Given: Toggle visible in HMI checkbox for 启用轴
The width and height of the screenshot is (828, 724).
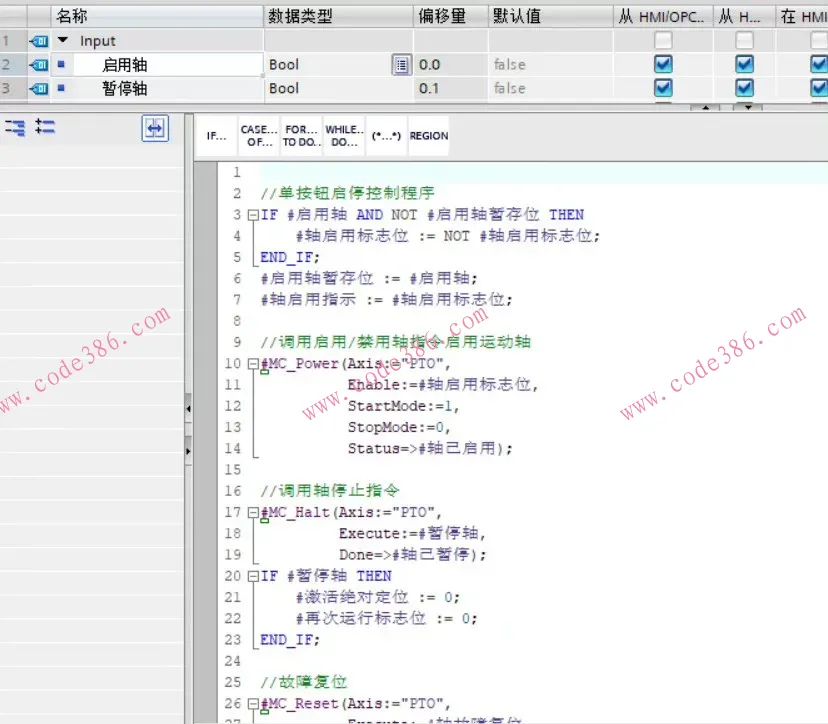Looking at the screenshot, I should coord(819,64).
